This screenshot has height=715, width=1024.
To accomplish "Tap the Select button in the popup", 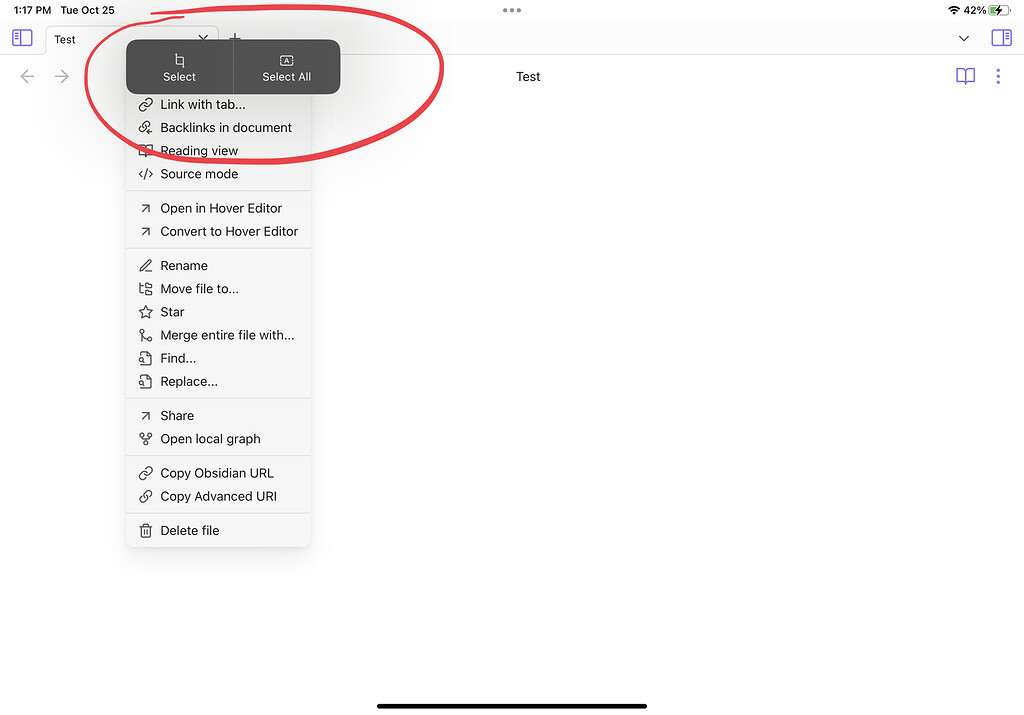I will (x=179, y=66).
